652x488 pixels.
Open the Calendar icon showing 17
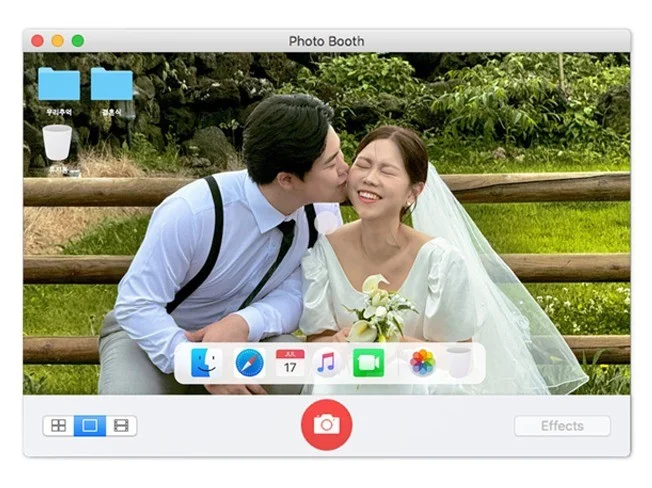coord(290,362)
